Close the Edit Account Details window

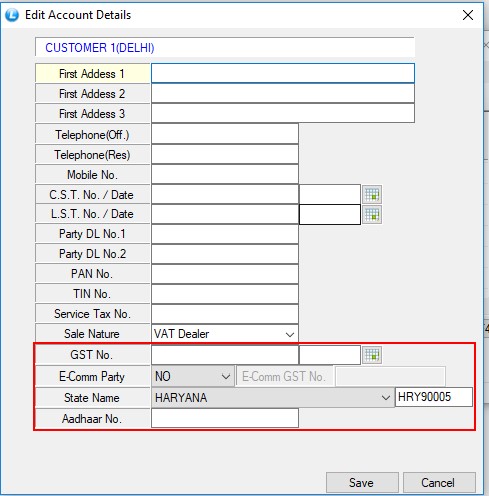[468, 15]
